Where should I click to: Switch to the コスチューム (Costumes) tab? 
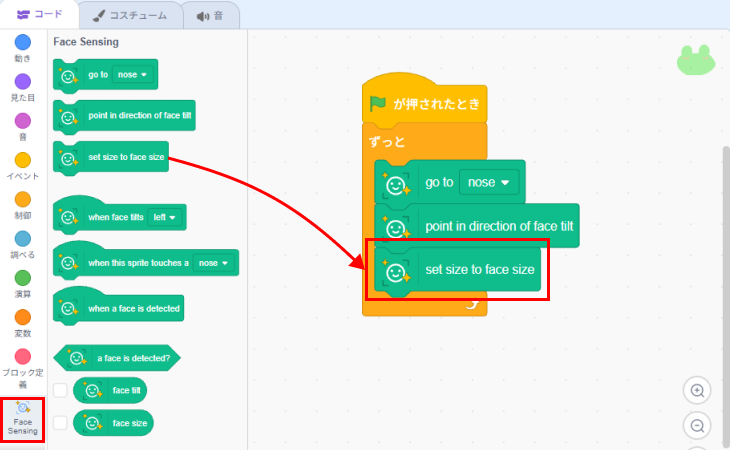click(x=131, y=15)
